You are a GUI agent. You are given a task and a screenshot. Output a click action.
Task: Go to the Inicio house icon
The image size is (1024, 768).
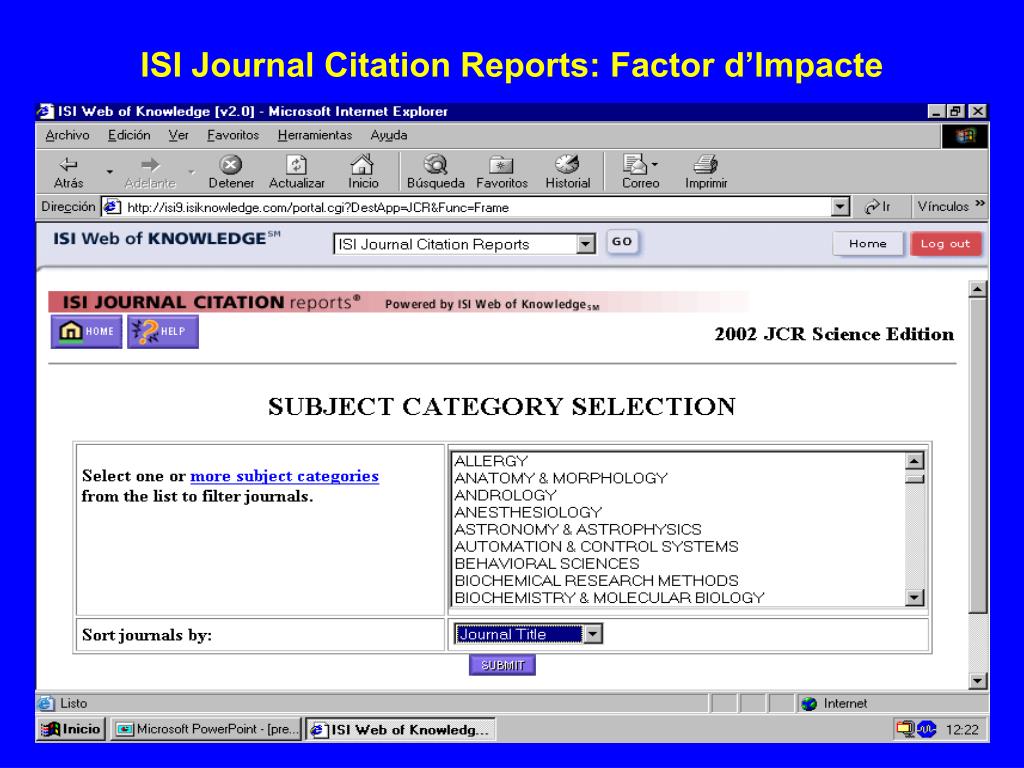tap(362, 164)
